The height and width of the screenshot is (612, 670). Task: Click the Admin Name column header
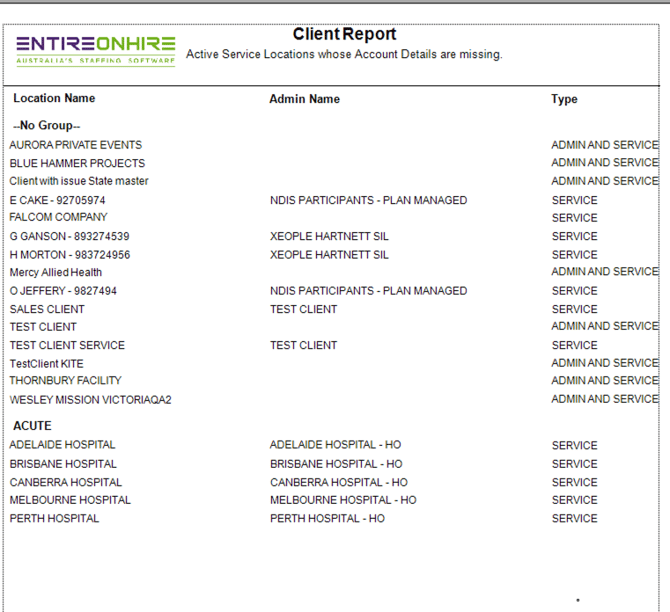pyautogui.click(x=304, y=99)
